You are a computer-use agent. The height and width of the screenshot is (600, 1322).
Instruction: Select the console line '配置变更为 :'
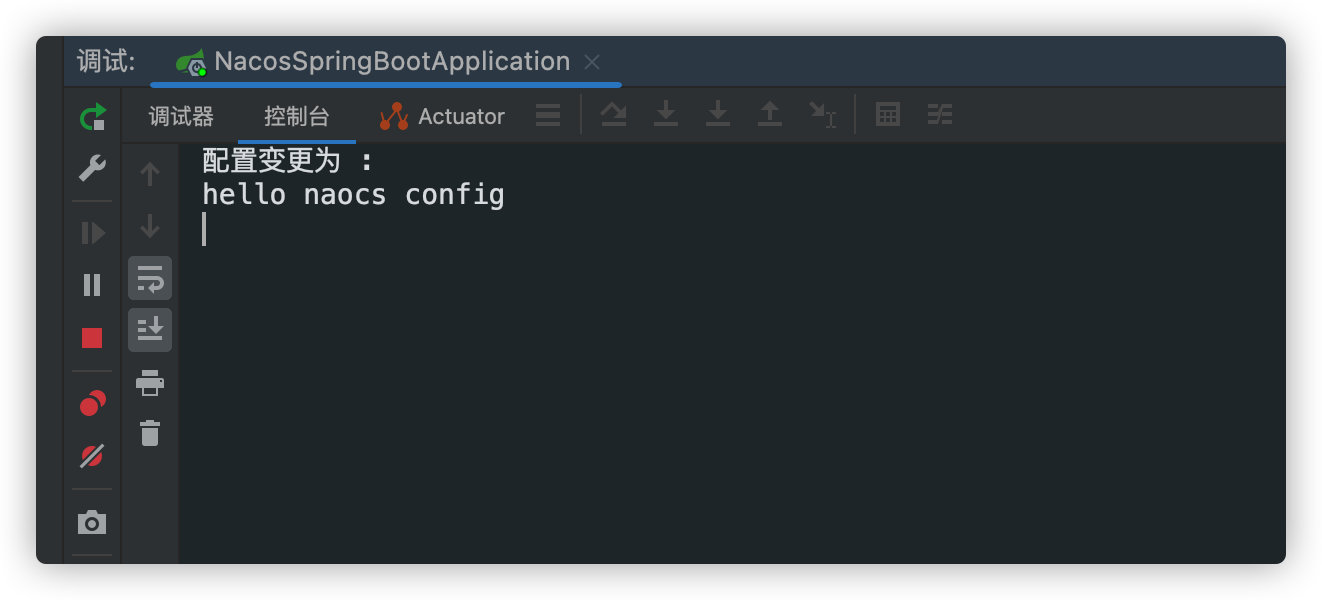[289, 161]
